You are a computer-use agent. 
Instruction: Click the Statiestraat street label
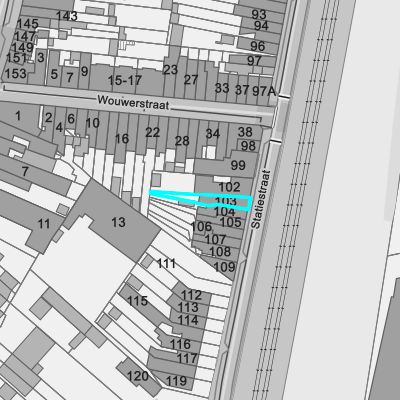tap(260, 199)
